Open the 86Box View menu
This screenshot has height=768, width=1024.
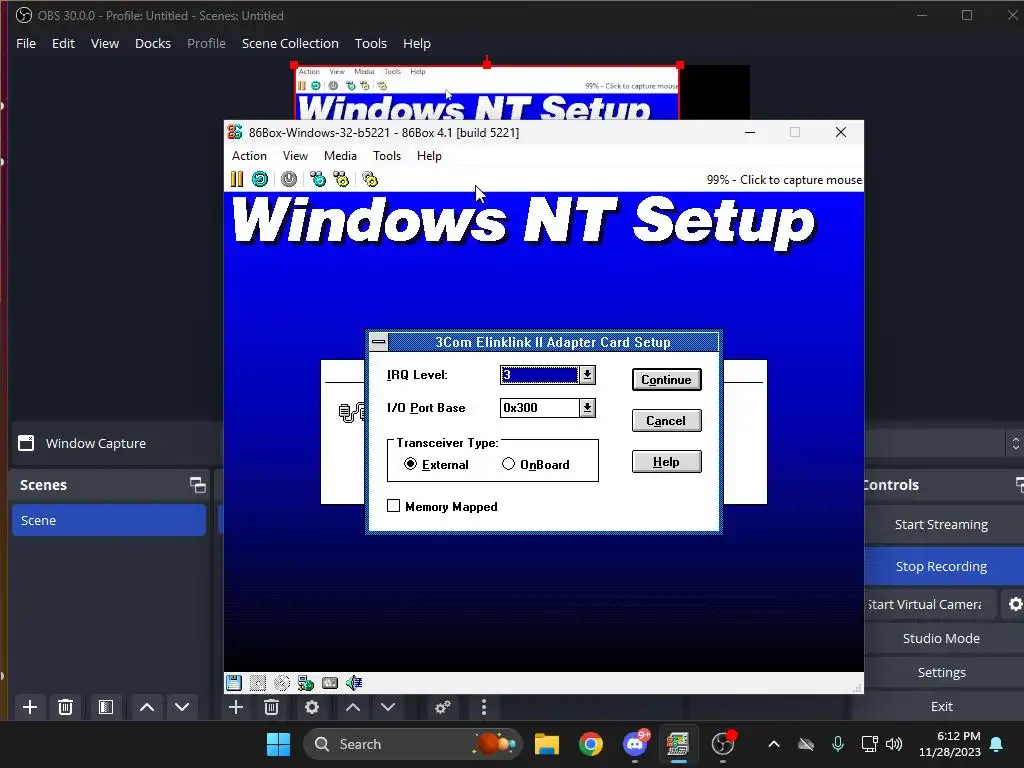click(x=295, y=155)
